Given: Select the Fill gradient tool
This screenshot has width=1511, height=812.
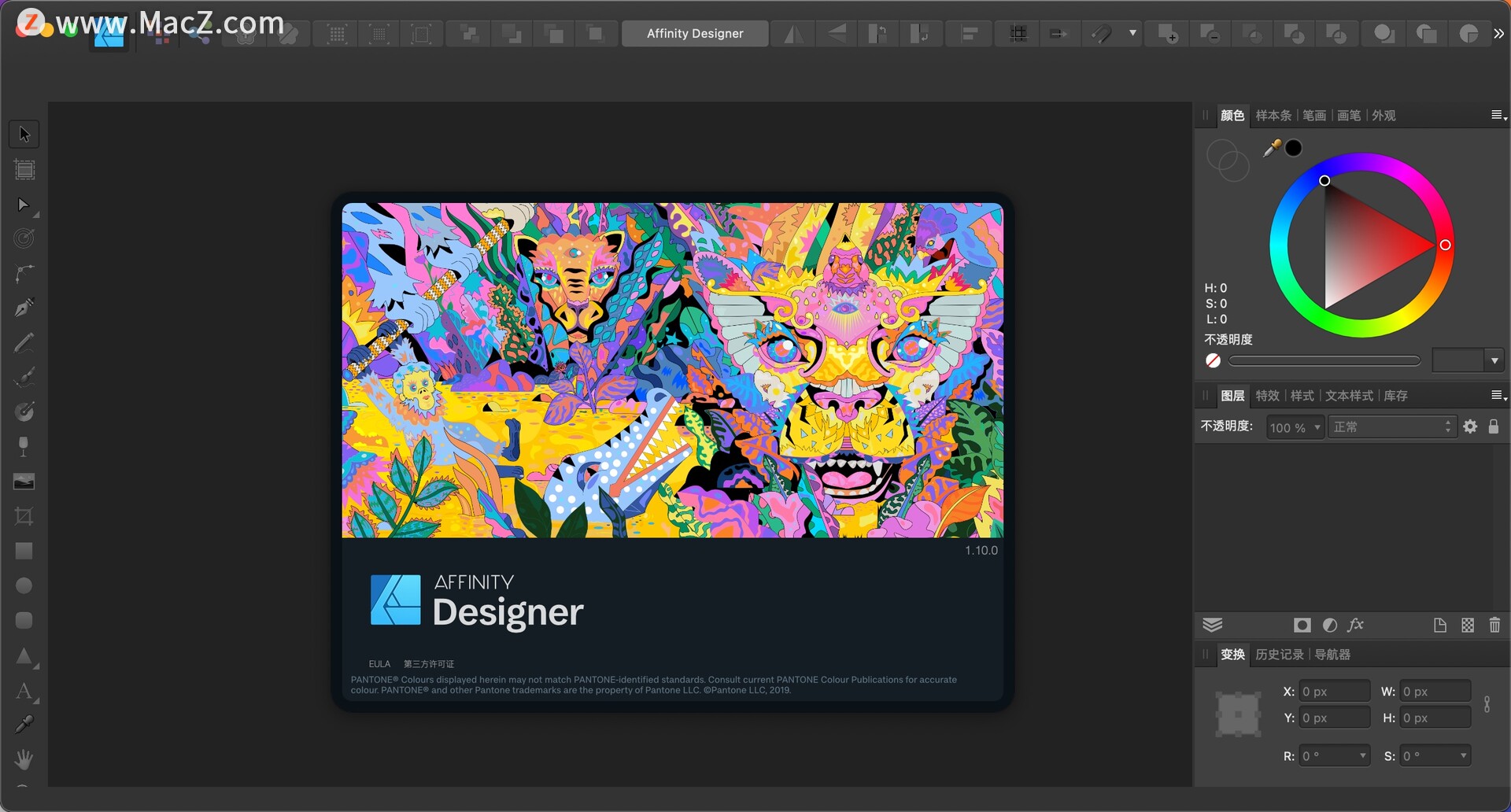Looking at the screenshot, I should point(24,412).
